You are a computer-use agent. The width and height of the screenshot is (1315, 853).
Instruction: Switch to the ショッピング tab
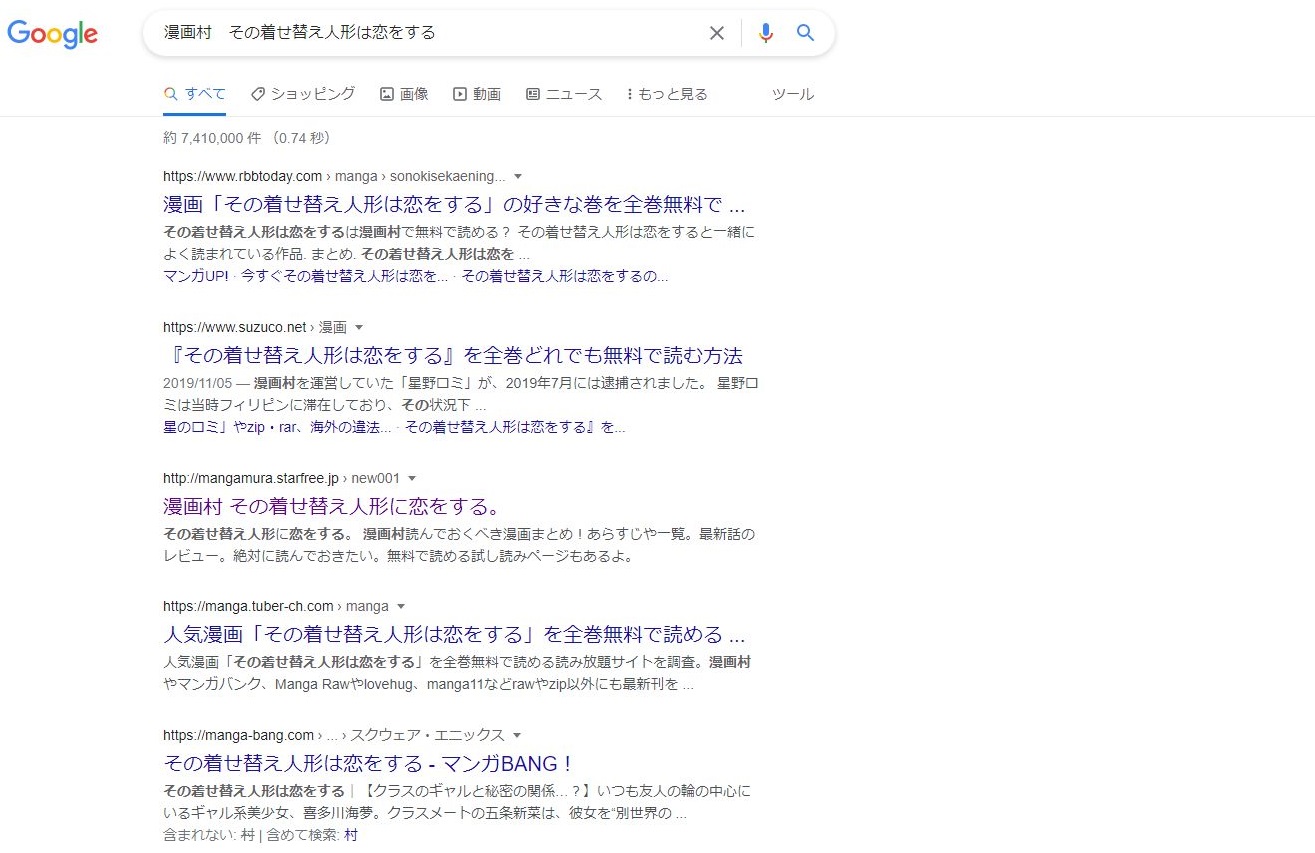point(303,94)
